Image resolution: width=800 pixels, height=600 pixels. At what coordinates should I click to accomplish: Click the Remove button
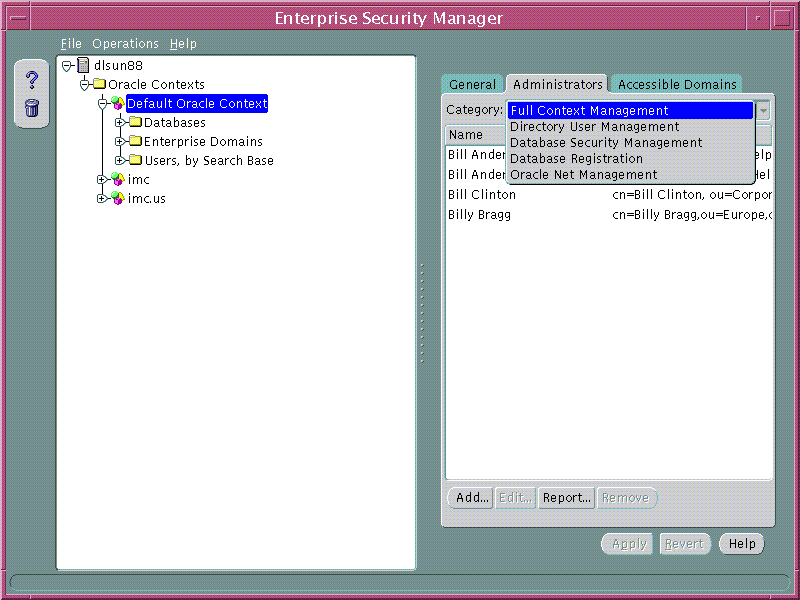626,497
